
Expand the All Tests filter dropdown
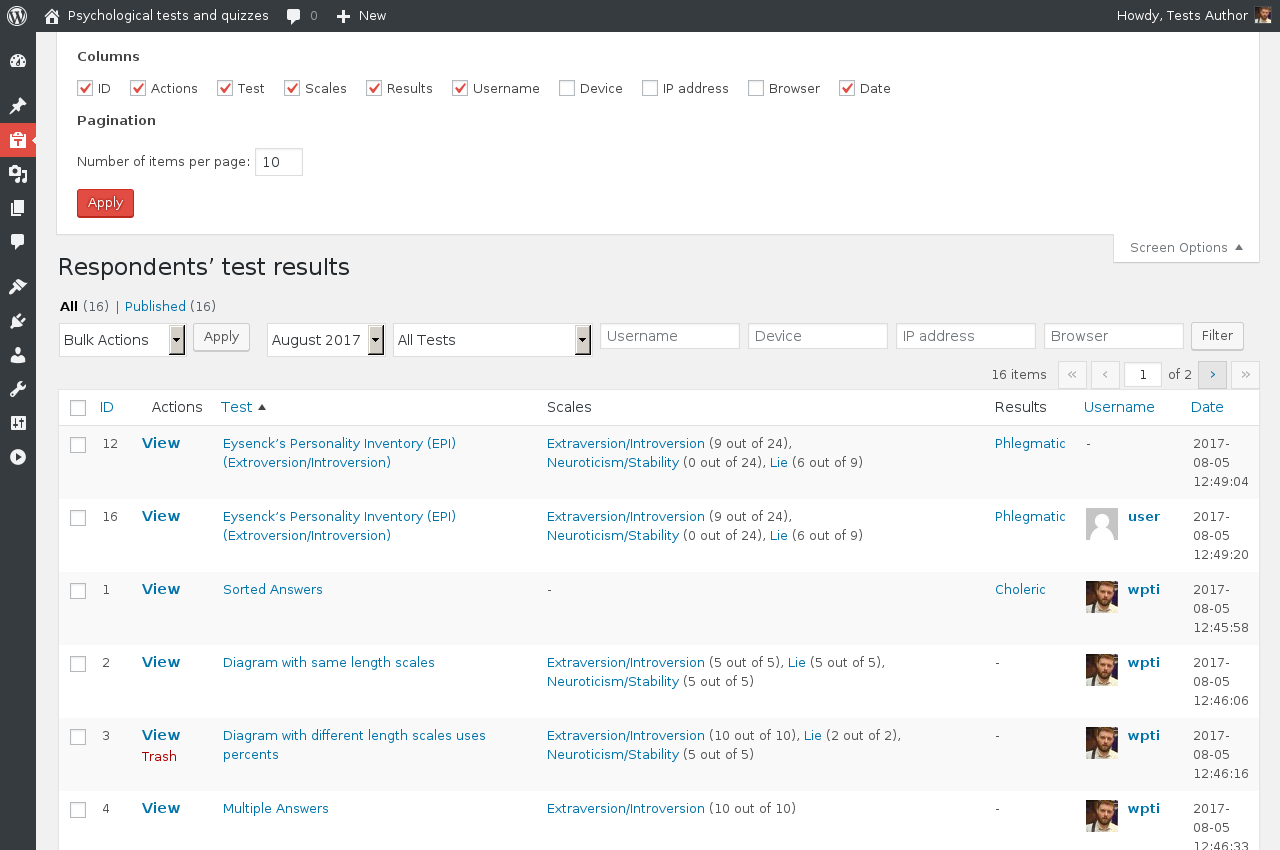[492, 340]
